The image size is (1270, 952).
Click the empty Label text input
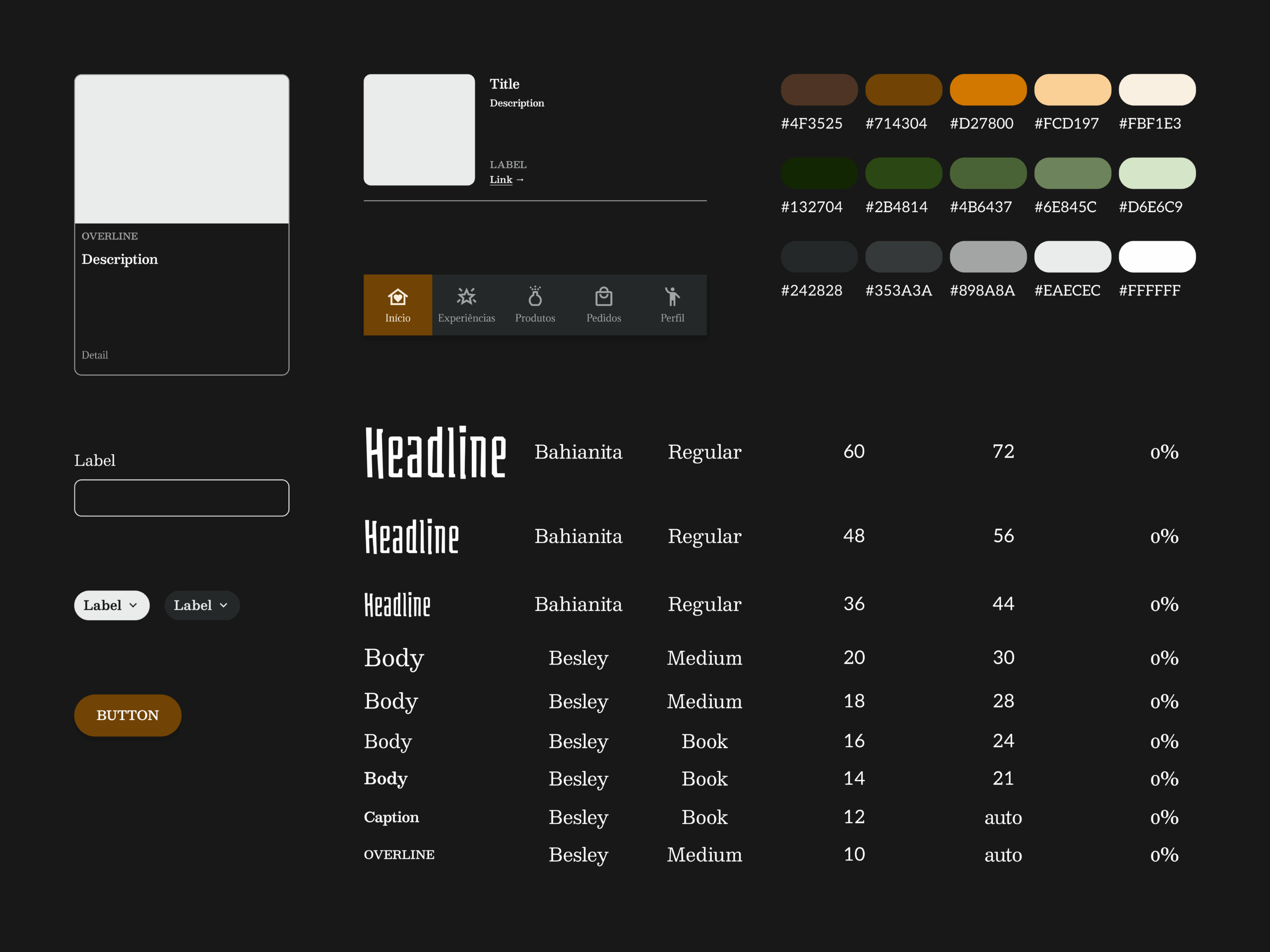tap(182, 497)
